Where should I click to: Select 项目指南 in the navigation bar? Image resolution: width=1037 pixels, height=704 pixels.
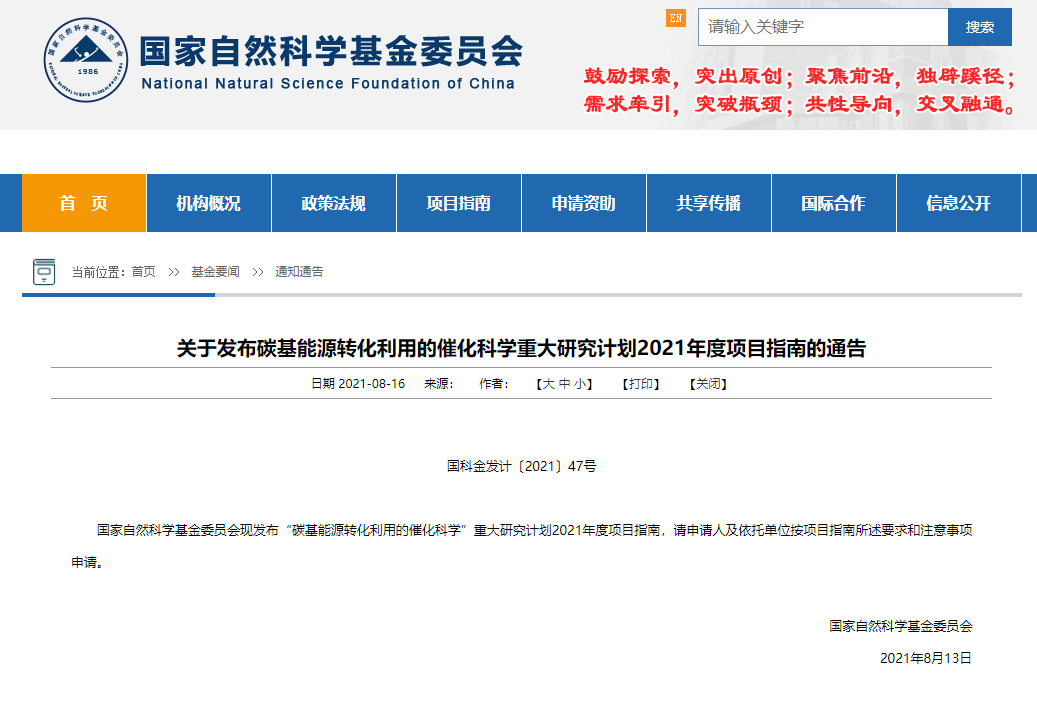[458, 203]
